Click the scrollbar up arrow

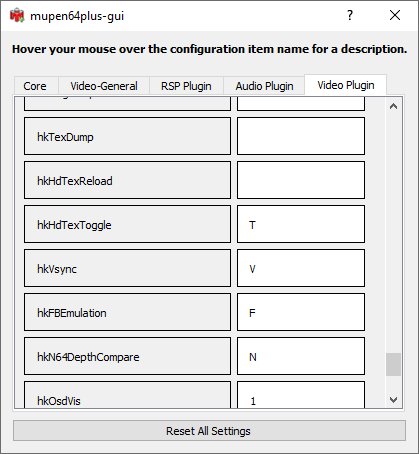(393, 106)
